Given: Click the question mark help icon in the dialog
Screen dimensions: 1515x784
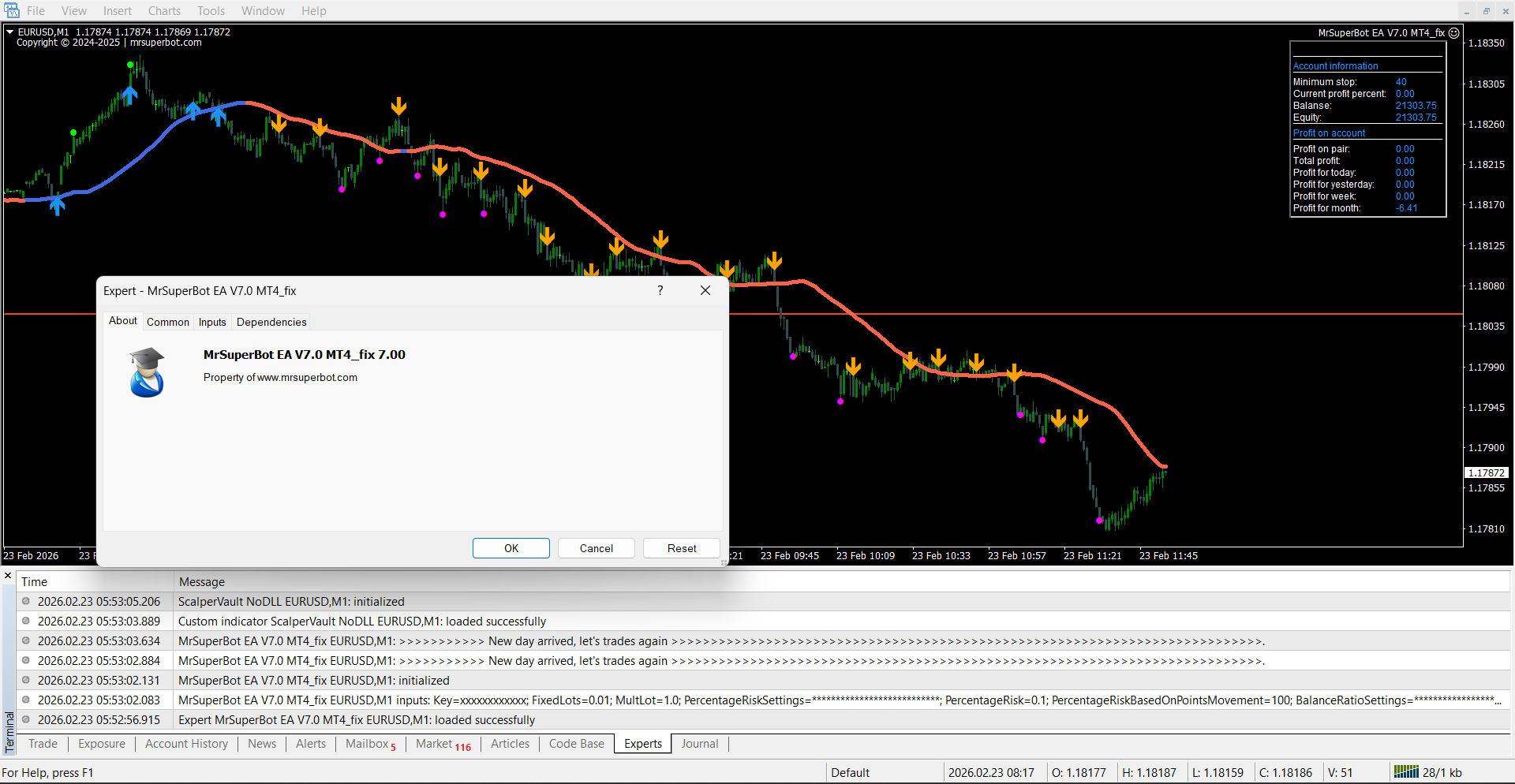Looking at the screenshot, I should tap(660, 290).
